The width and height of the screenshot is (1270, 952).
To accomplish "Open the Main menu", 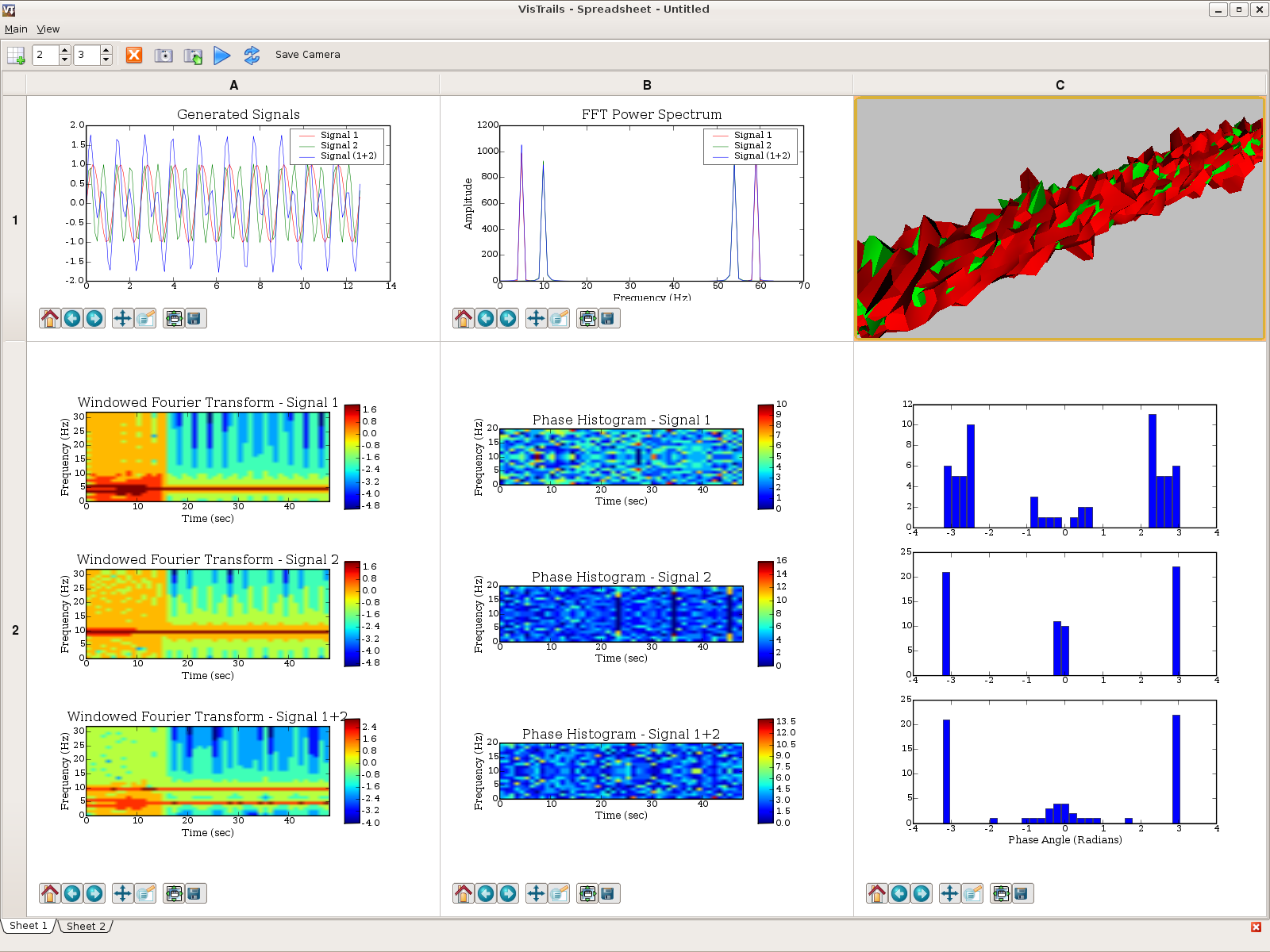I will click(16, 29).
